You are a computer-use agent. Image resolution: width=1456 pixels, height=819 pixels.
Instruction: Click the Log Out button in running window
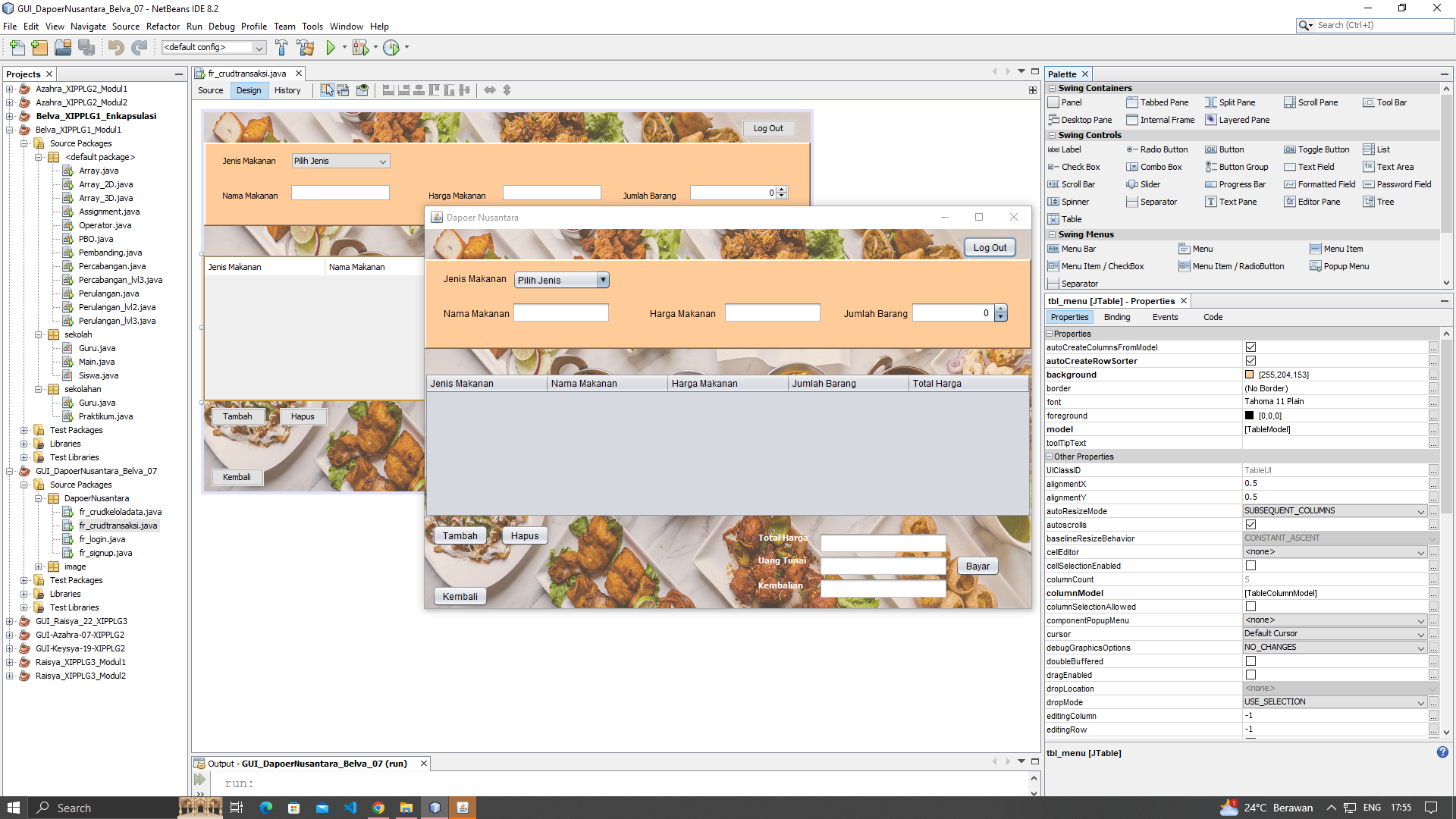click(x=990, y=248)
